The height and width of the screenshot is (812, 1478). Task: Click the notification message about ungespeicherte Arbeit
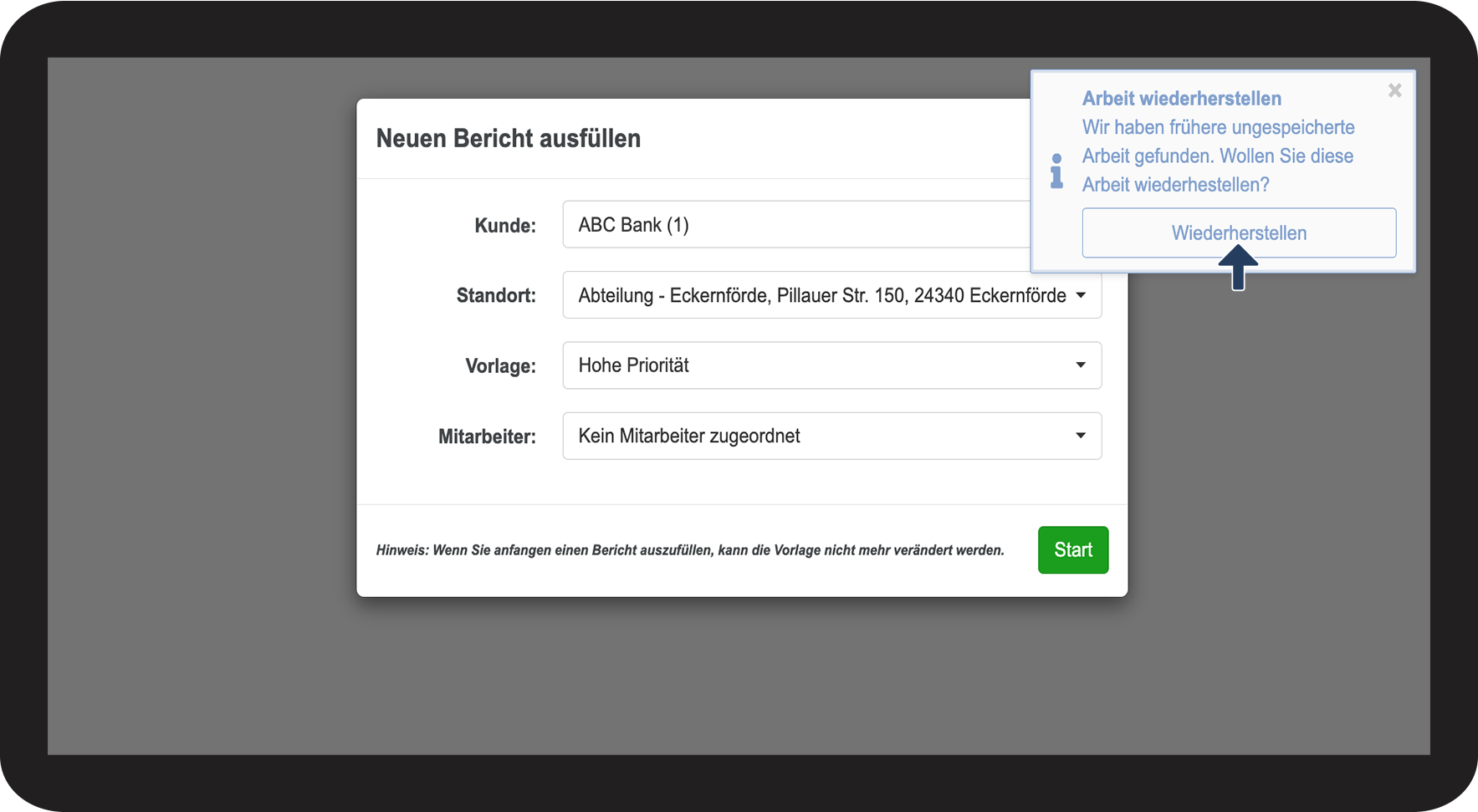point(1218,156)
